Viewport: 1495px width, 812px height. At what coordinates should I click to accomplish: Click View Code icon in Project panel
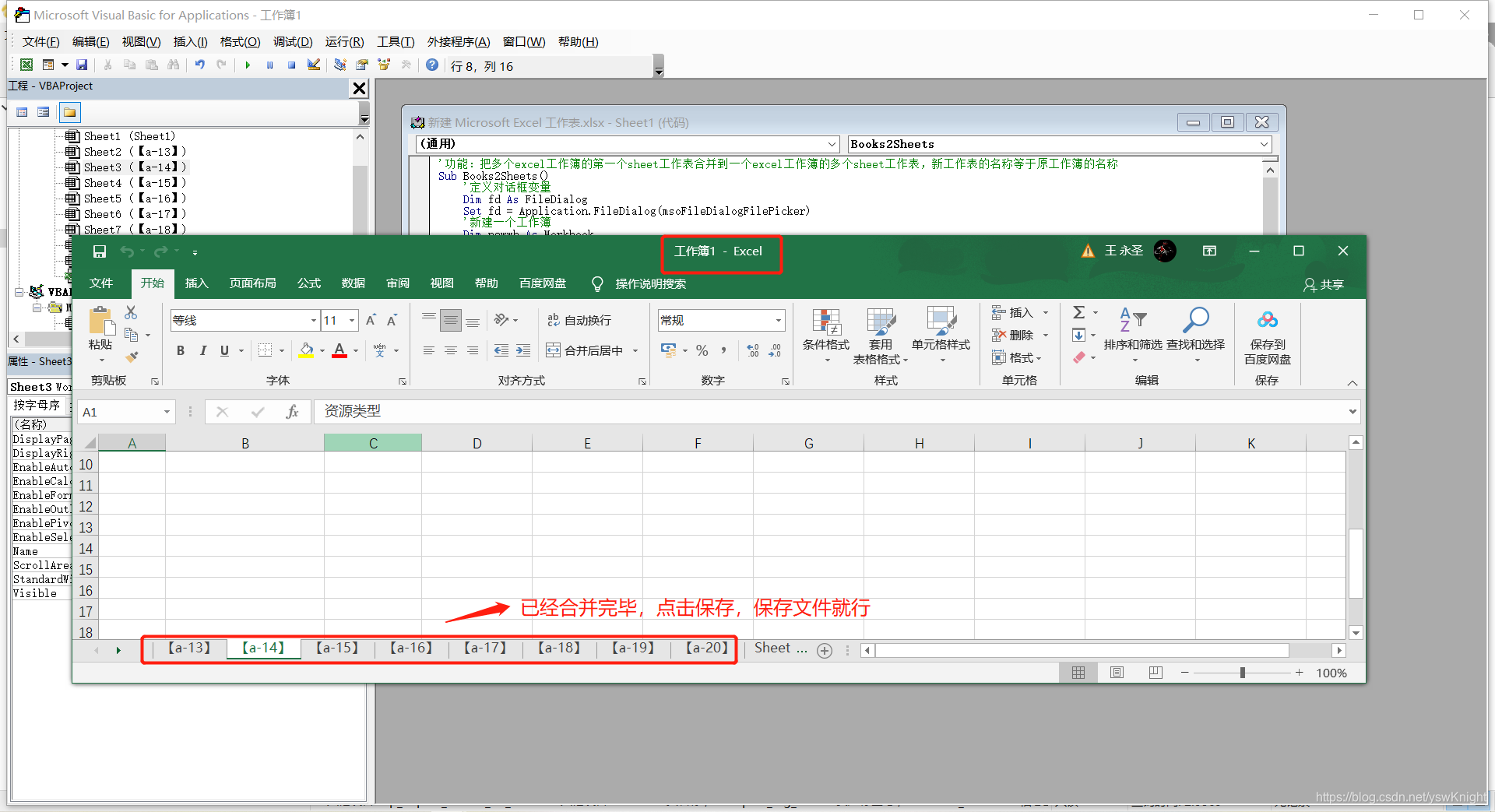pyautogui.click(x=22, y=112)
